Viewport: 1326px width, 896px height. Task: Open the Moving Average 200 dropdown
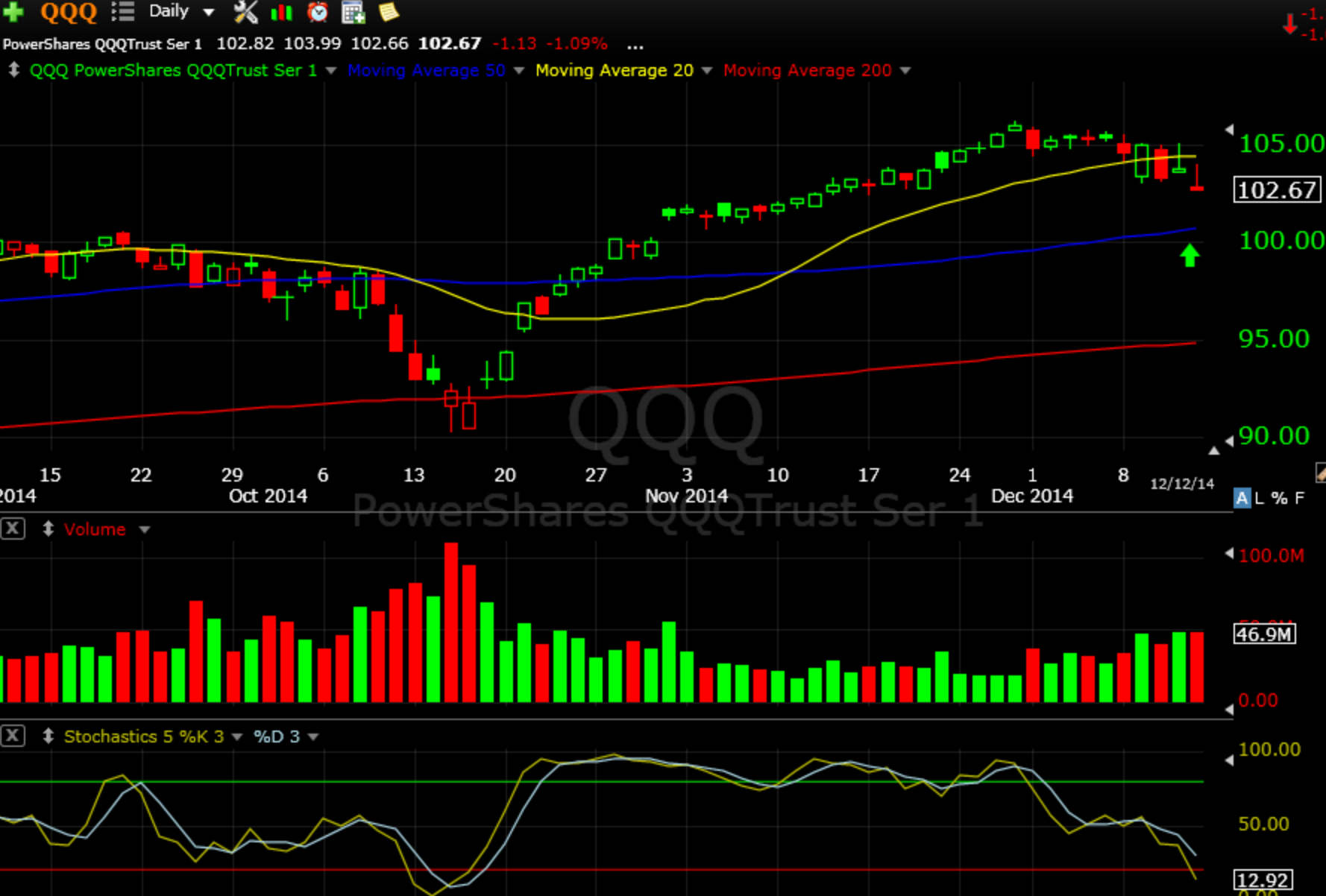point(905,70)
